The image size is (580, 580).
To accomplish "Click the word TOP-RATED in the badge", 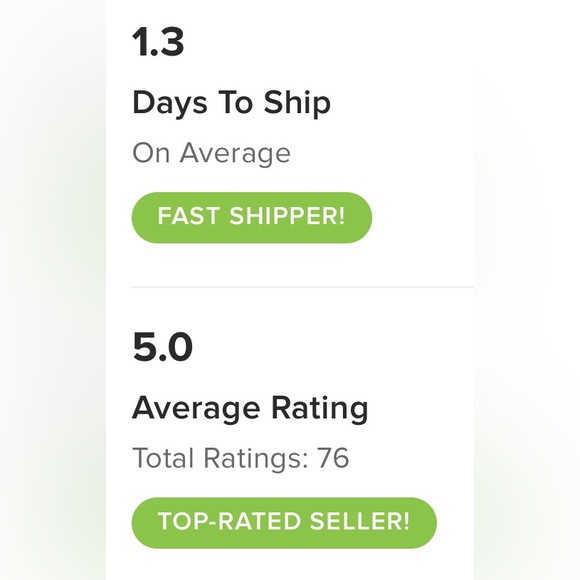I will coord(229,522).
